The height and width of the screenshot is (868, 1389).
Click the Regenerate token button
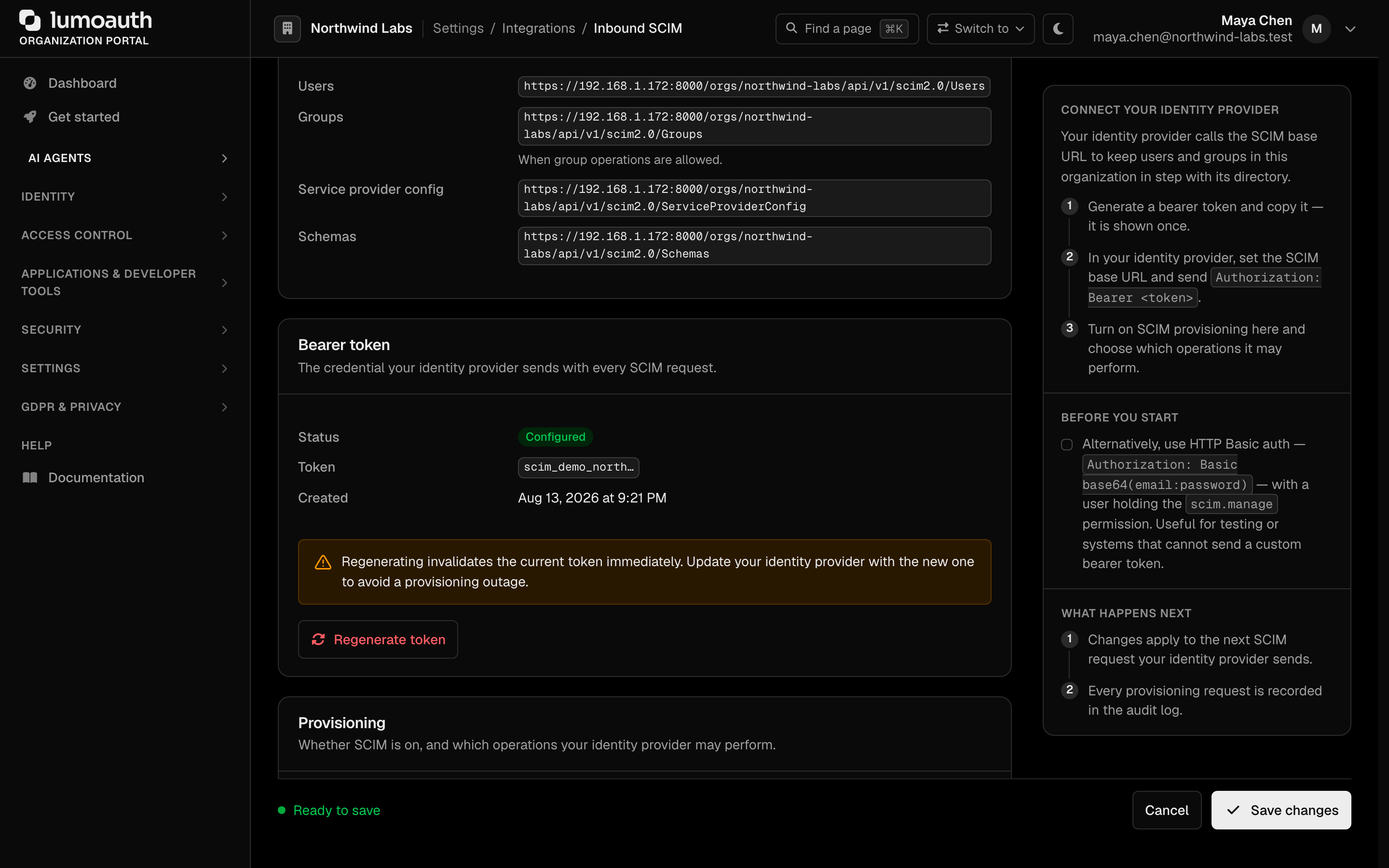point(378,639)
